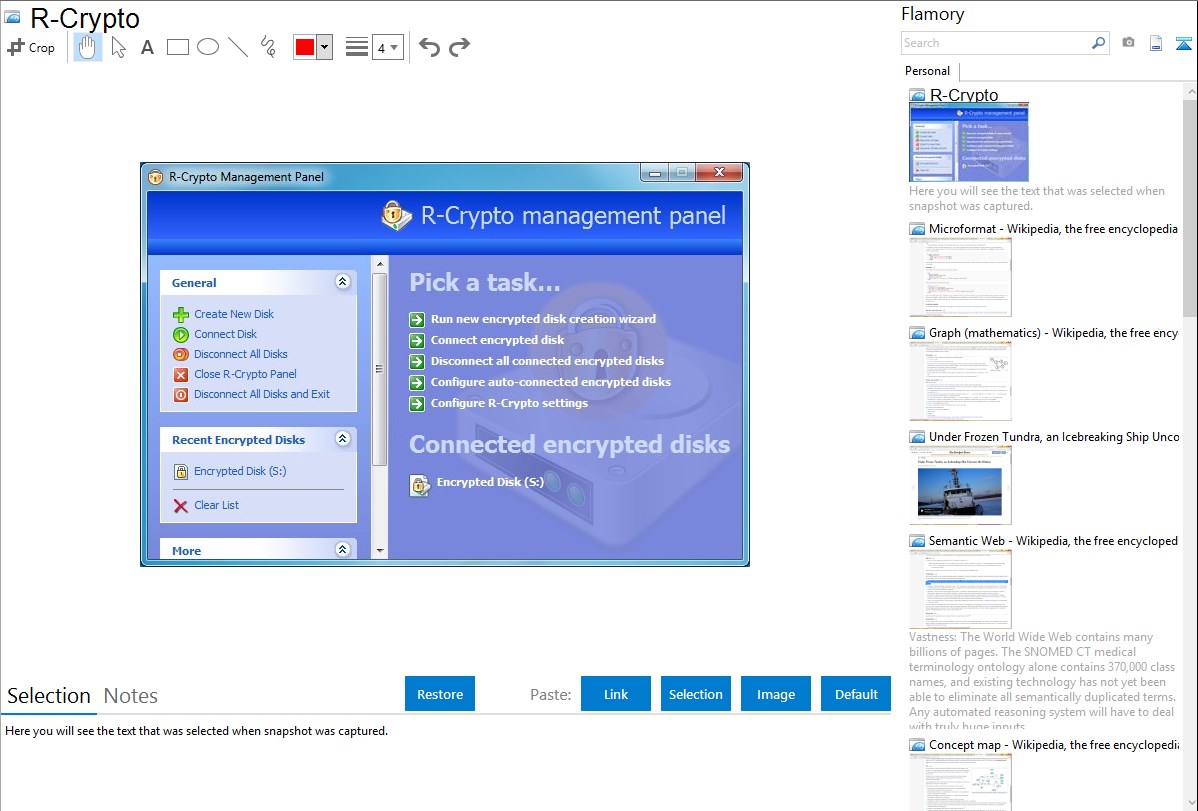Redo the last annotation
The height and width of the screenshot is (811, 1198).
click(x=459, y=47)
